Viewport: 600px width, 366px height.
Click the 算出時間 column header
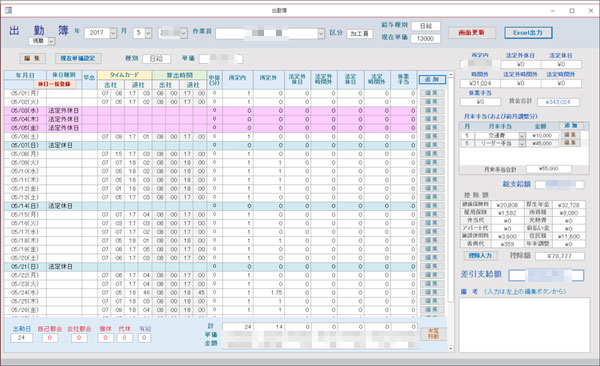tap(179, 75)
